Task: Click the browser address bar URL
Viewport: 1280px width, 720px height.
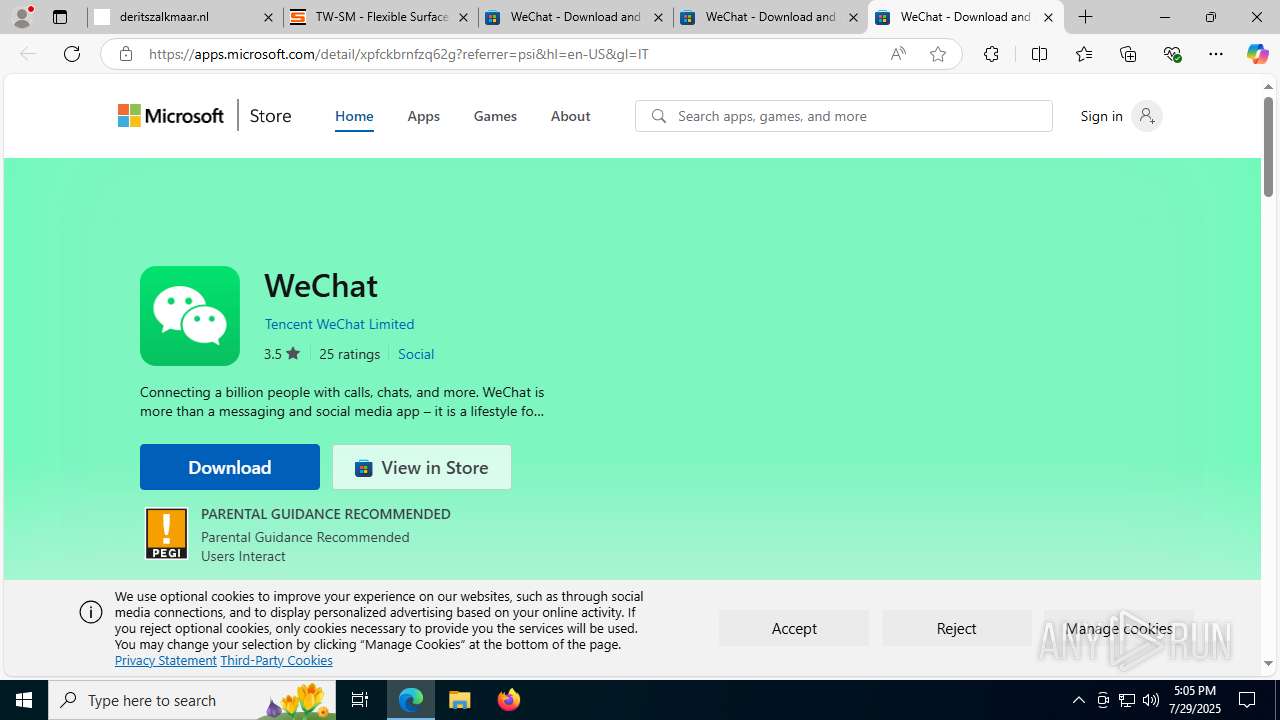Action: 398,54
